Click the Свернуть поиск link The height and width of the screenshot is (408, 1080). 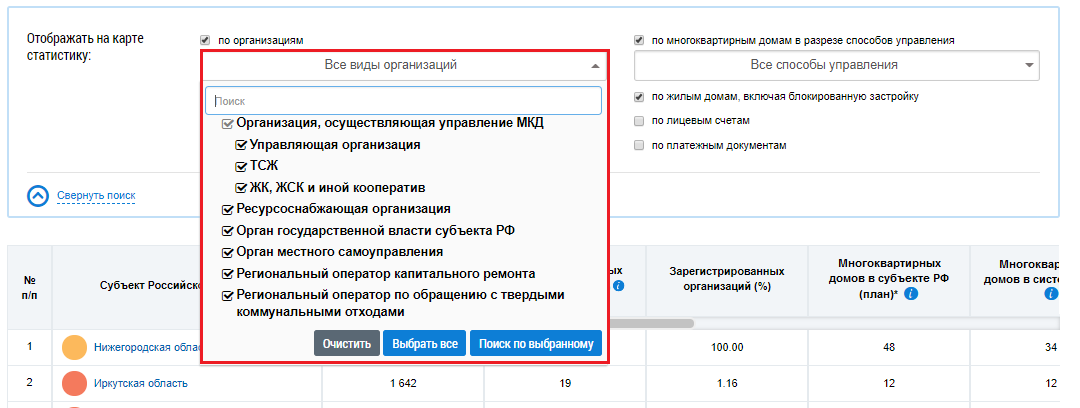pyautogui.click(x=96, y=196)
